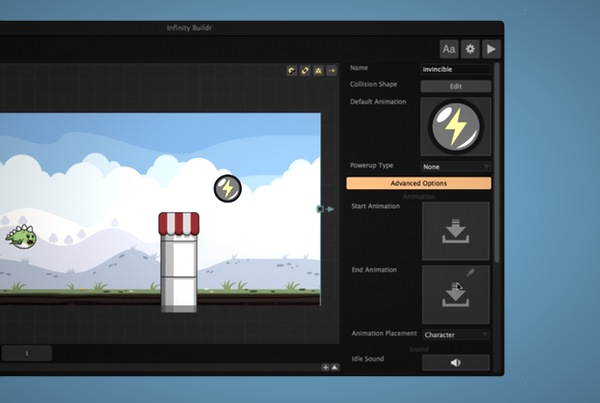Click the yellow right-arrow tool icon

coord(332,71)
